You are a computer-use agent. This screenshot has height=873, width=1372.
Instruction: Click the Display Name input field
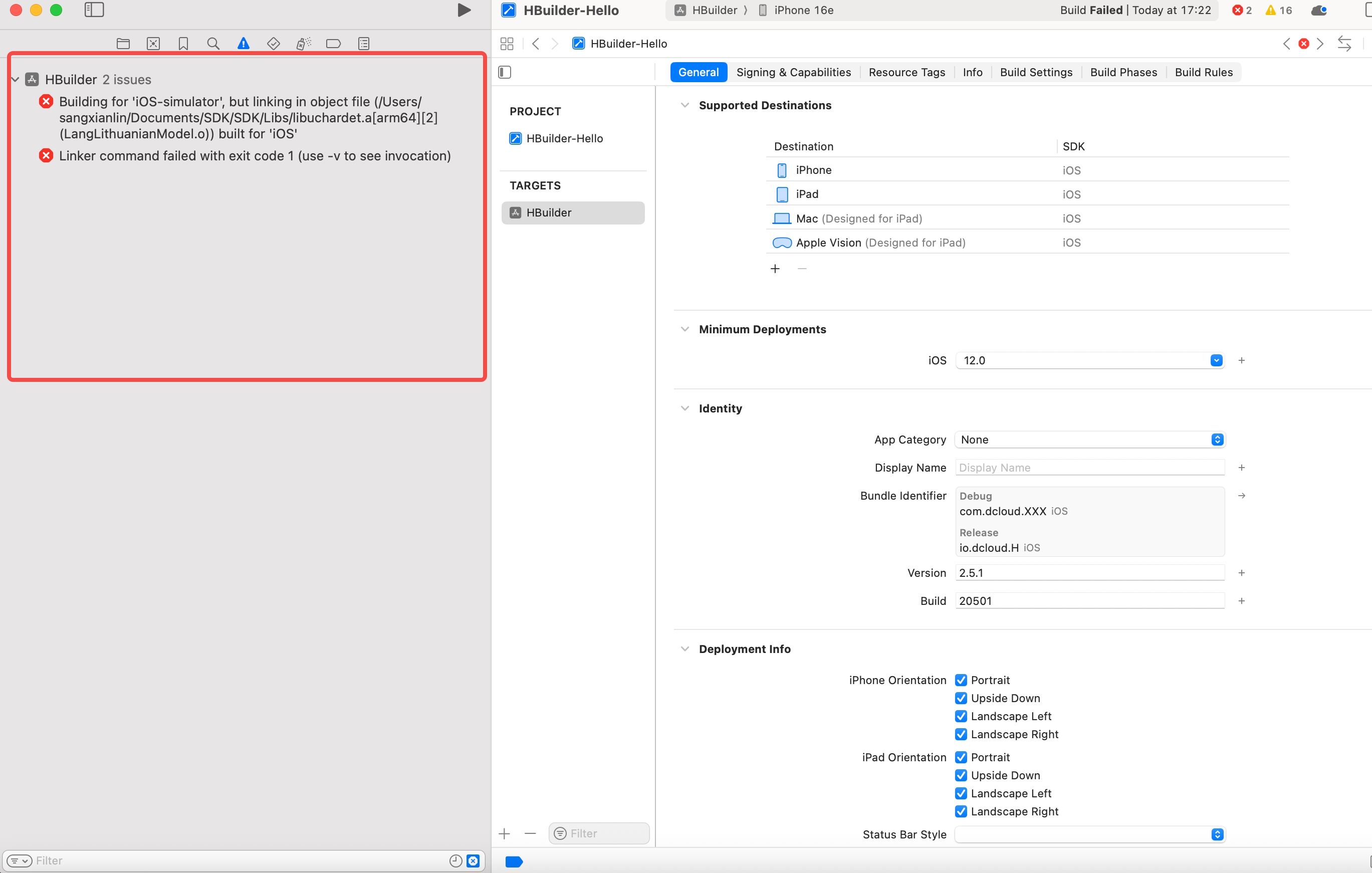1089,467
